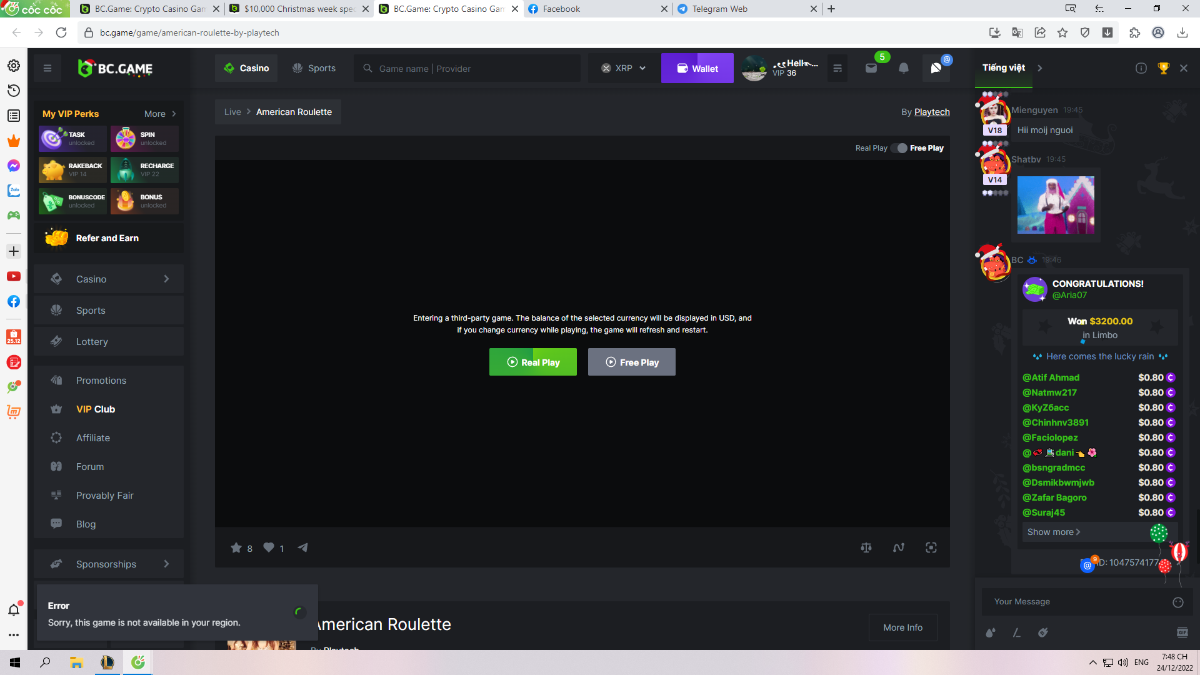Screen dimensions: 1200x675
Task: Click the More Info button
Action: (902, 628)
